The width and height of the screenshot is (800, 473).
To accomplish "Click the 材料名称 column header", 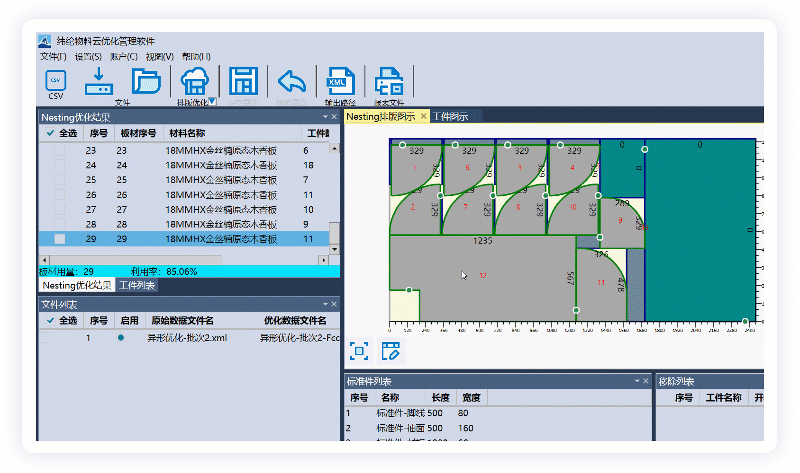I will pos(185,133).
